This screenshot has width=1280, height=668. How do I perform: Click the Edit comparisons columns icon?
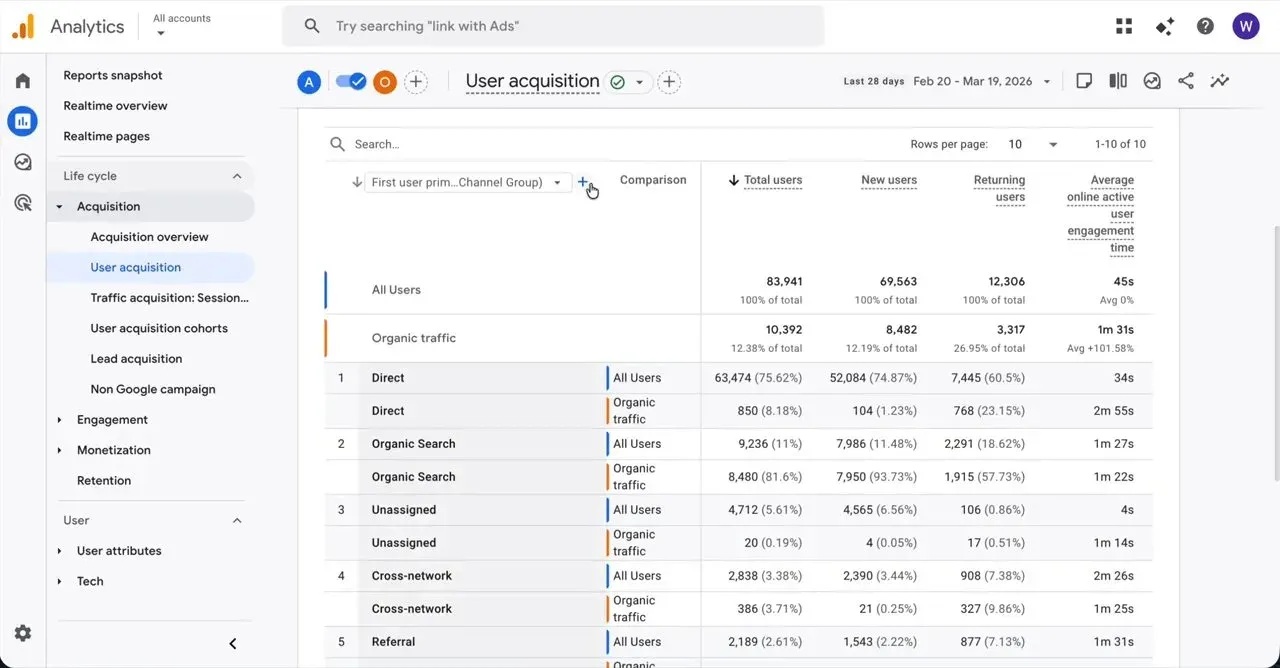click(x=1118, y=81)
